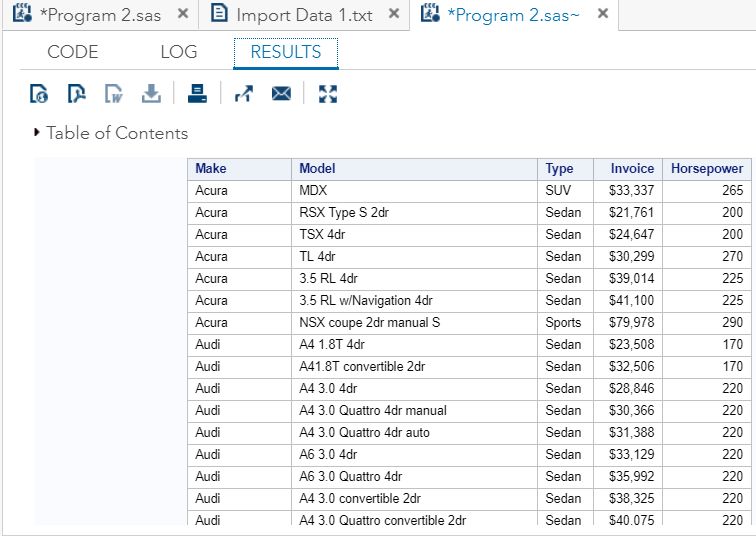Select A4 3.0 Quattro 4dr manual cell
The width and height of the screenshot is (756, 536).
(414, 411)
